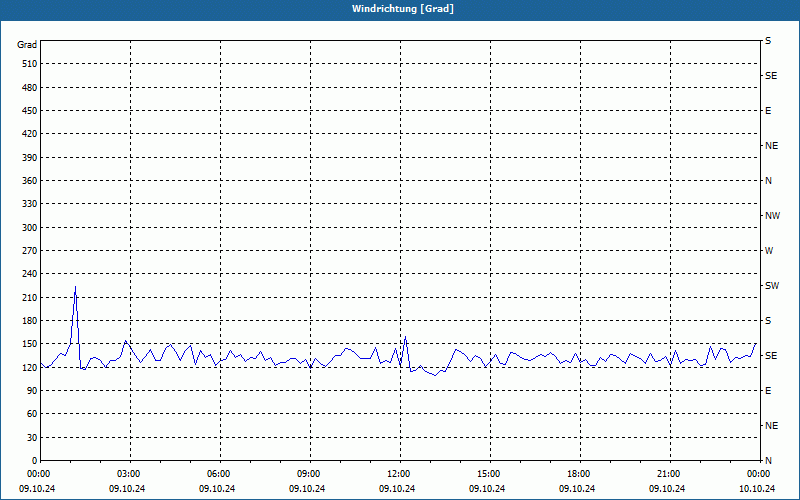Select the 480 y-axis value

click(30, 87)
